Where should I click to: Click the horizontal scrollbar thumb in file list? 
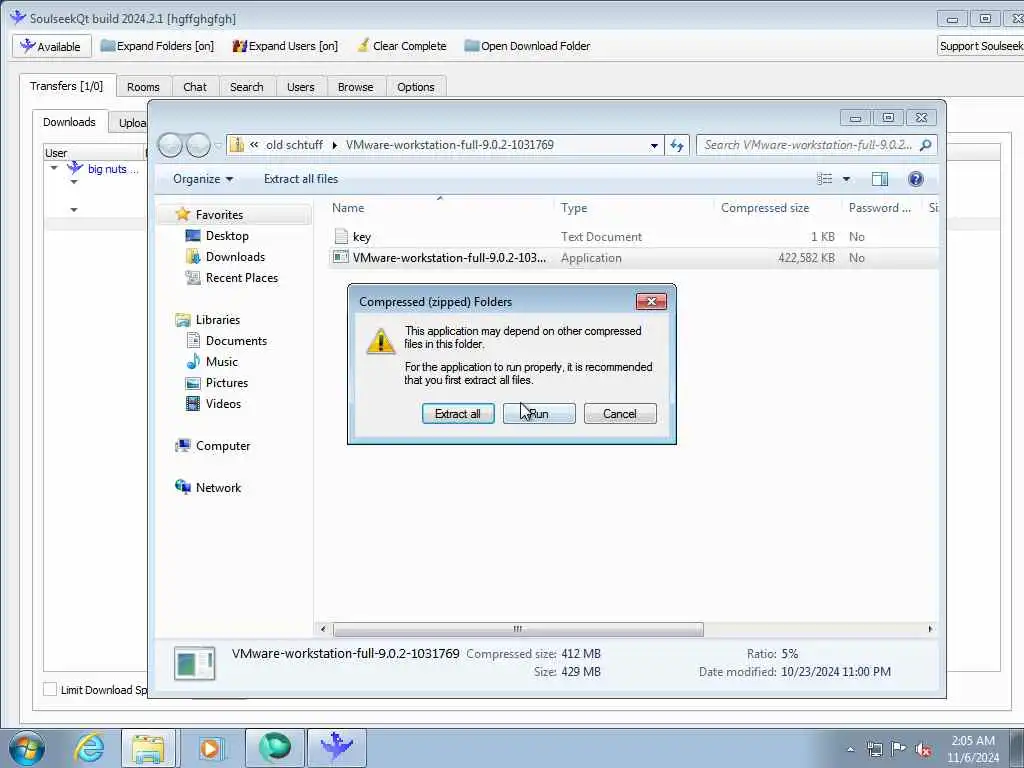[x=518, y=629]
